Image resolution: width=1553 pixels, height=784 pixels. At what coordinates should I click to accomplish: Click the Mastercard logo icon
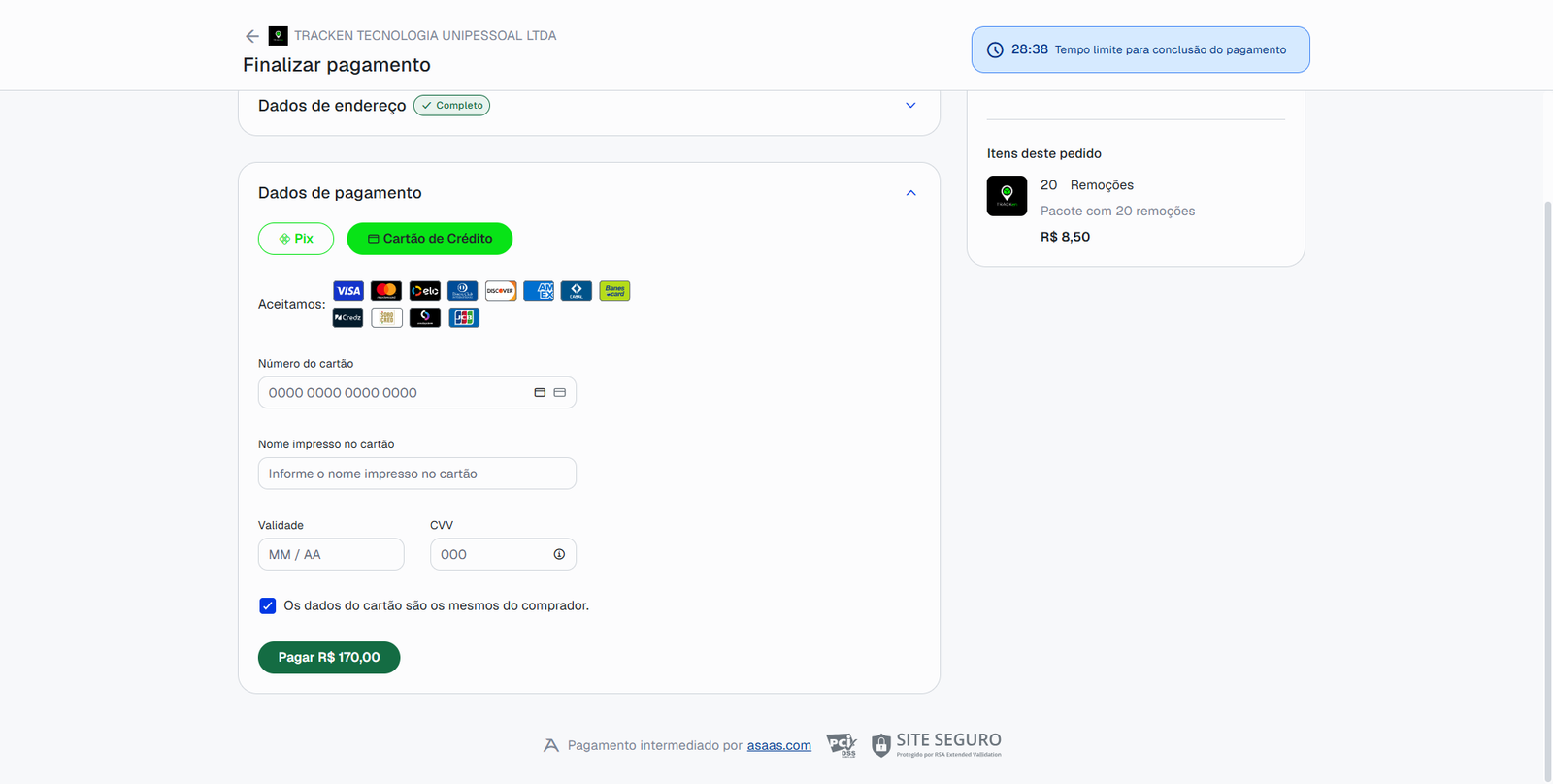click(386, 291)
